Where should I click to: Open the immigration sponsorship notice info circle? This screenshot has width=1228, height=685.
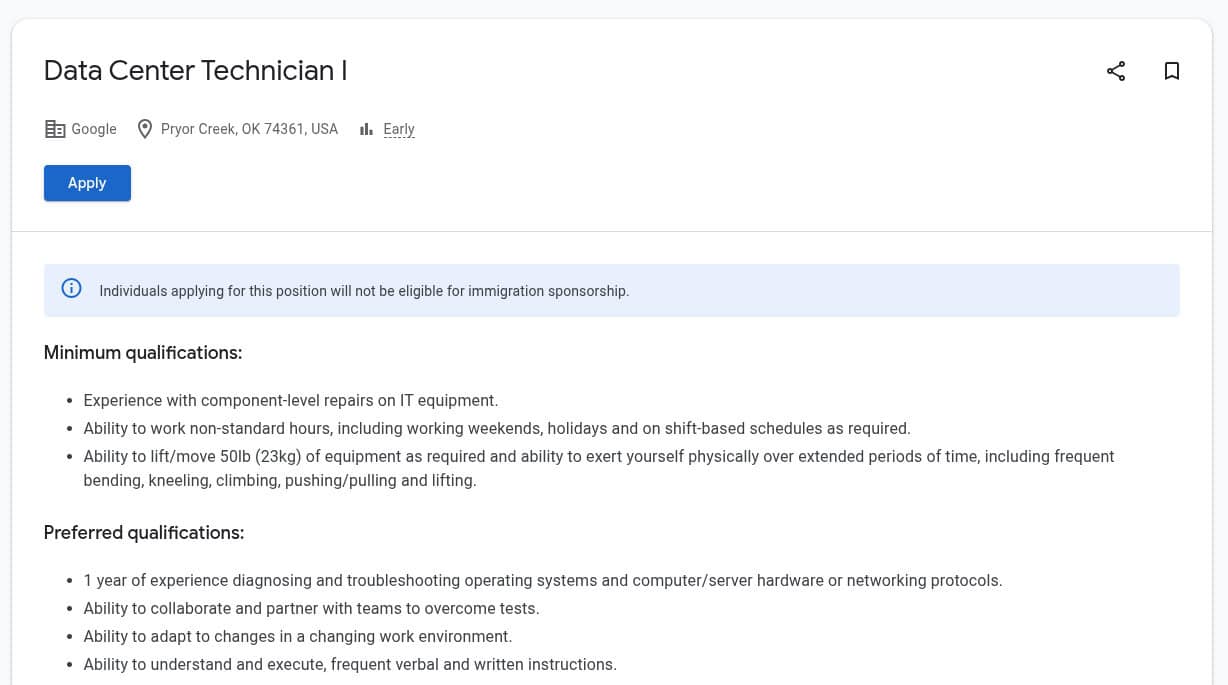click(71, 287)
